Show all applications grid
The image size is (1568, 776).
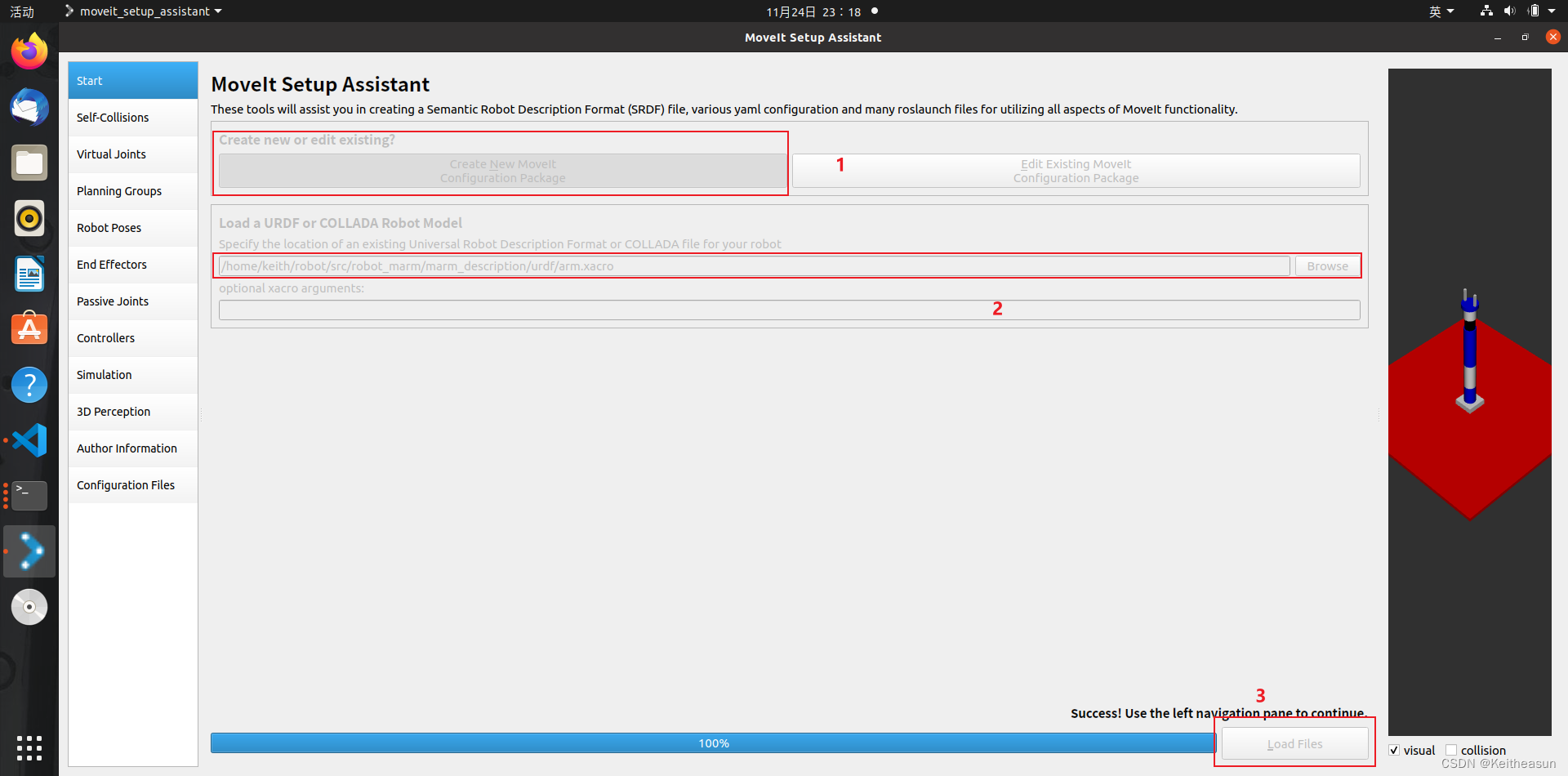pos(29,747)
